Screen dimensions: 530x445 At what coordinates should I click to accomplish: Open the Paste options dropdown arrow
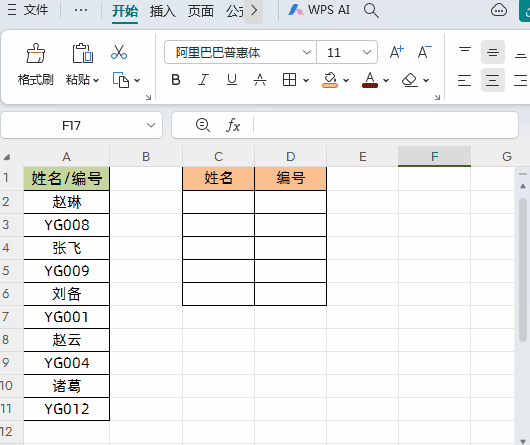(x=96, y=80)
